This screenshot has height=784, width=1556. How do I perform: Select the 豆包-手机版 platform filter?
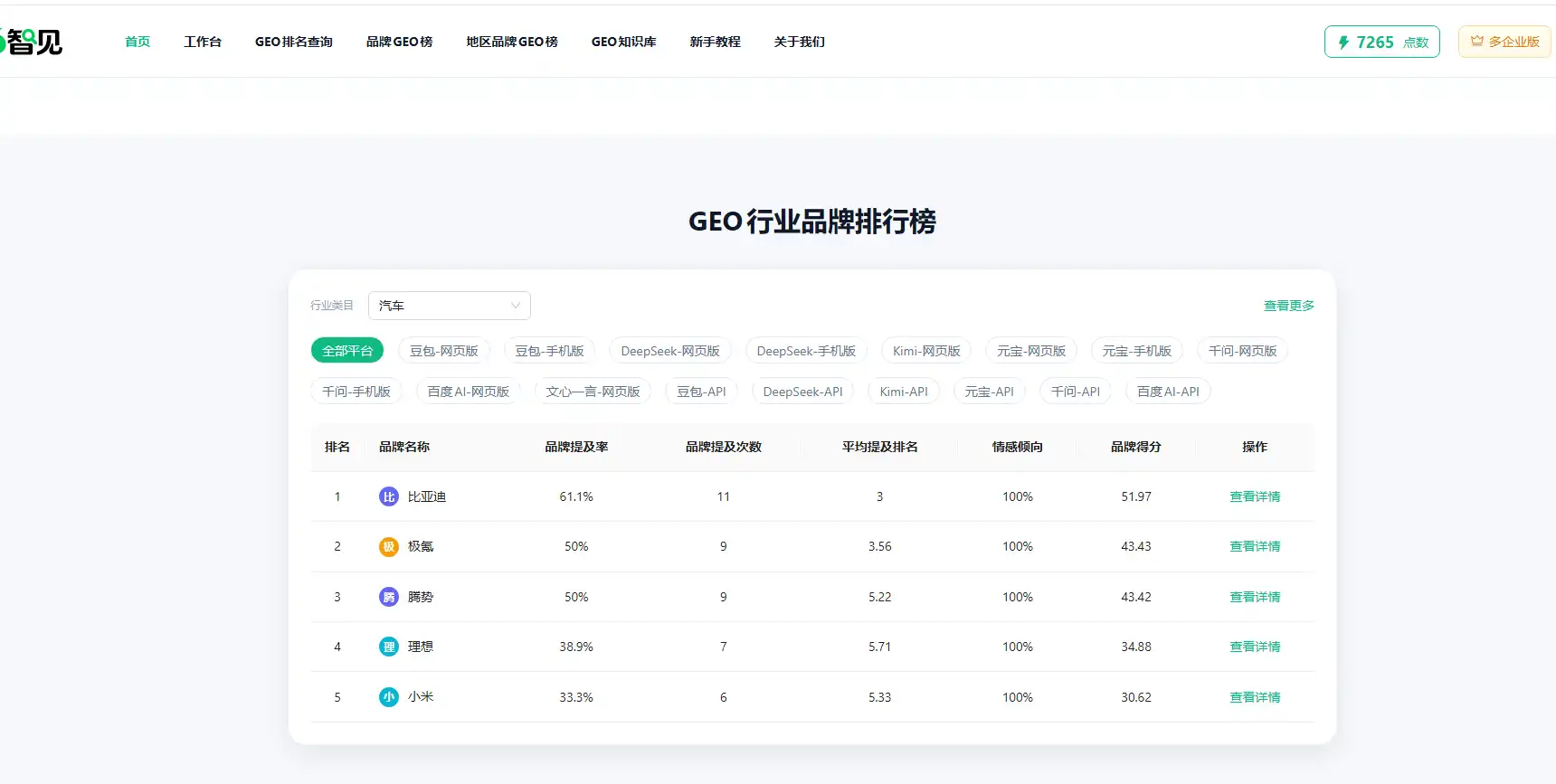tap(550, 351)
